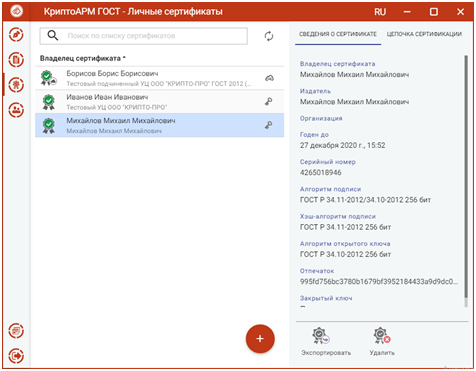This screenshot has width=476, height=371.
Task: Click the Издатель field label
Action: (x=315, y=91)
